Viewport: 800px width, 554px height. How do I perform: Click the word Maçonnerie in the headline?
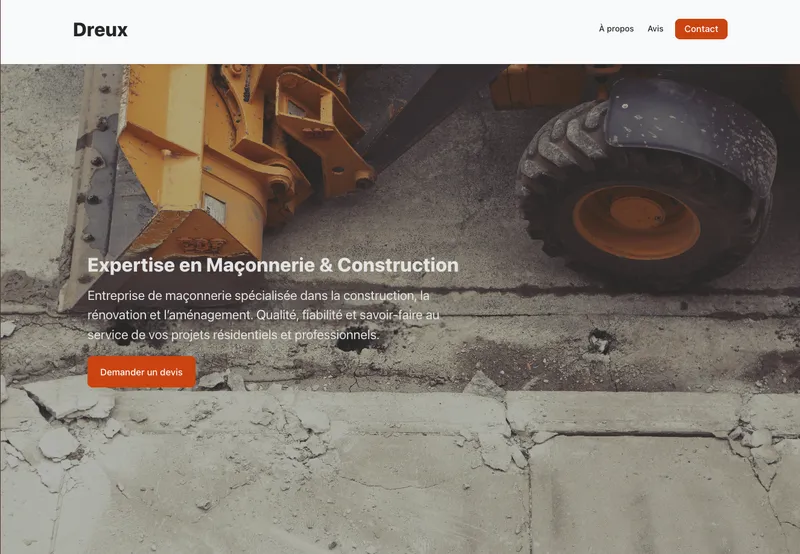click(x=260, y=265)
